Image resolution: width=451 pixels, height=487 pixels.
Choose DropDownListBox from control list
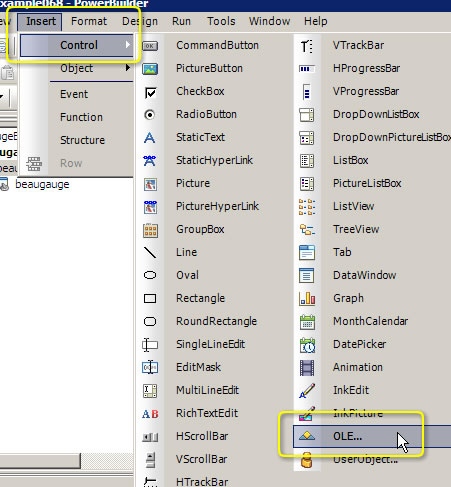pos(376,114)
